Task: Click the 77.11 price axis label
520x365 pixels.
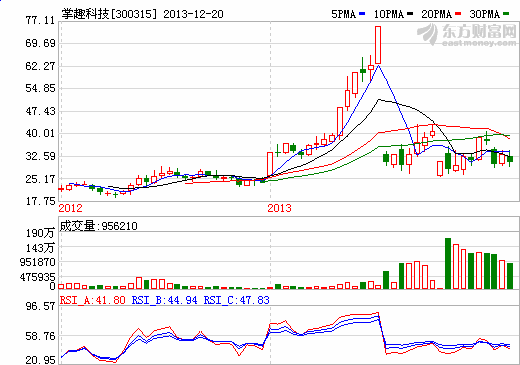Action: pos(40,21)
